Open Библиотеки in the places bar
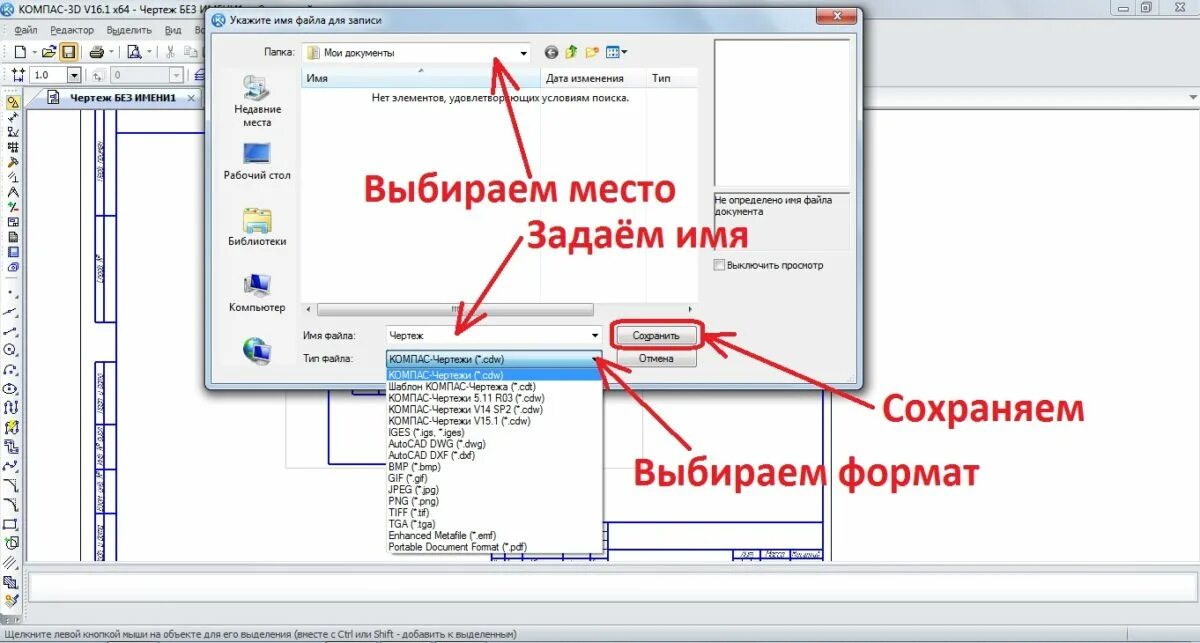 tap(257, 227)
